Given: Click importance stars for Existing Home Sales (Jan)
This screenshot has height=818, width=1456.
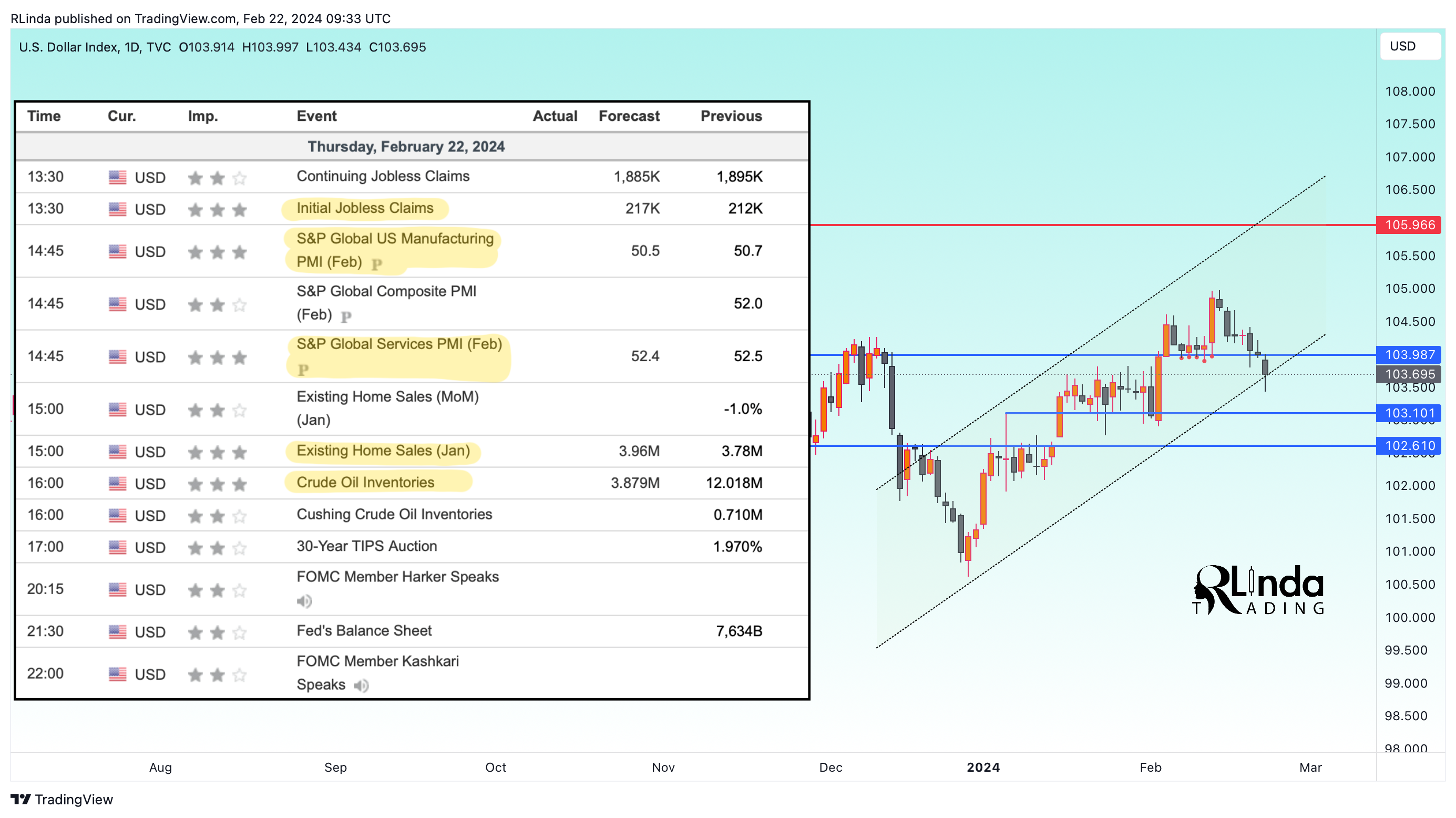Looking at the screenshot, I should [x=218, y=452].
